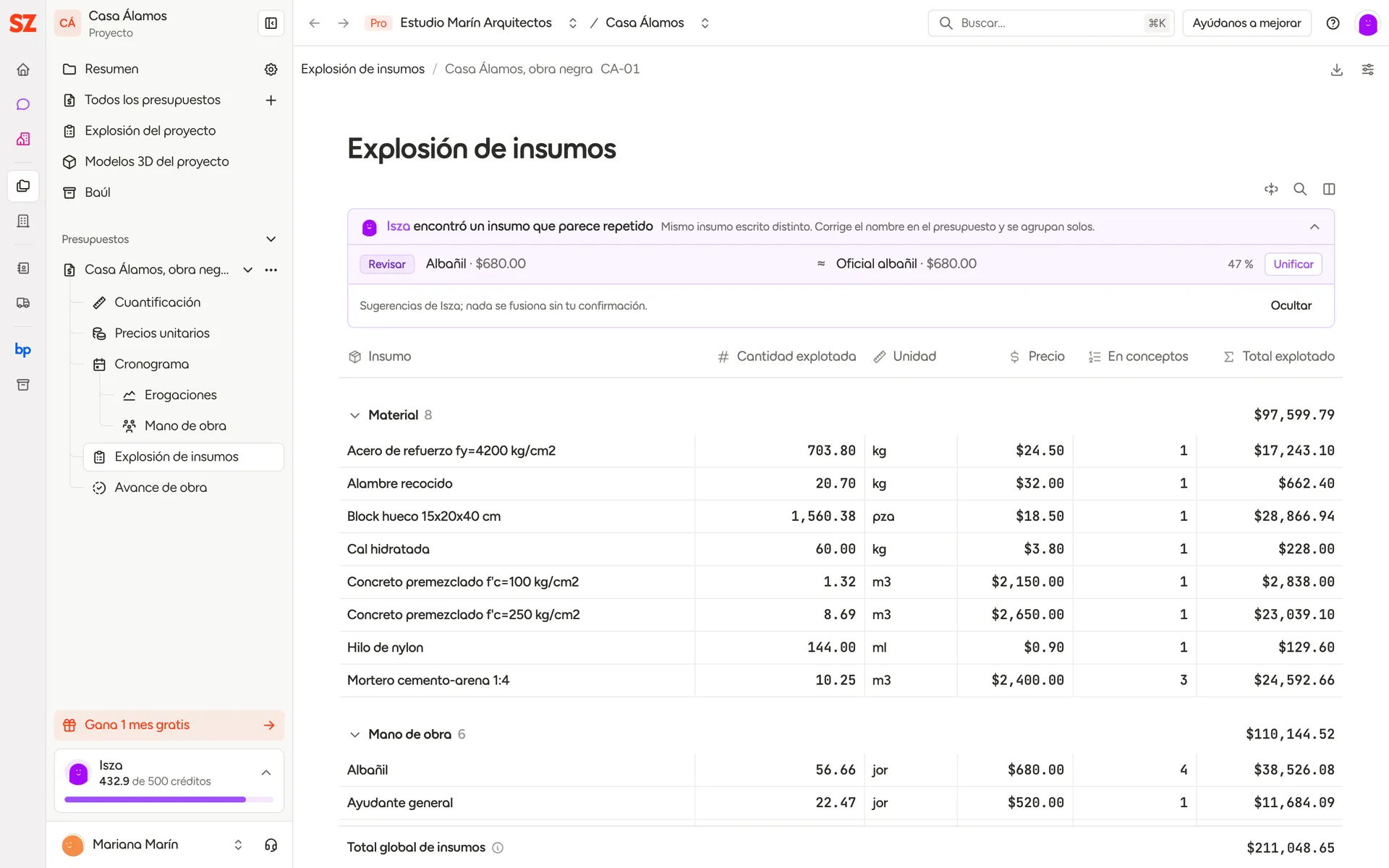Open three-dots menu for Casa Álamos budget
Screen dimensions: 1389x868
pyautogui.click(x=271, y=270)
